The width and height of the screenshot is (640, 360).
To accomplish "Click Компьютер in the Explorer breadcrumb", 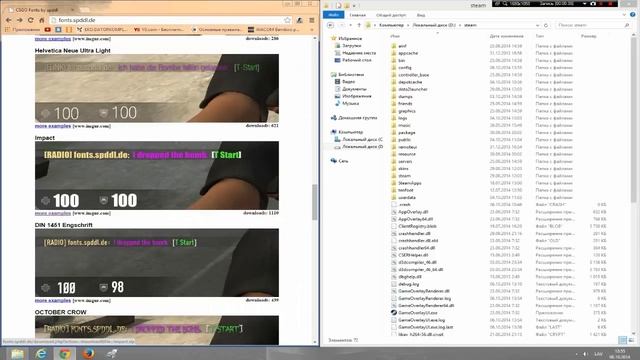I will point(391,25).
